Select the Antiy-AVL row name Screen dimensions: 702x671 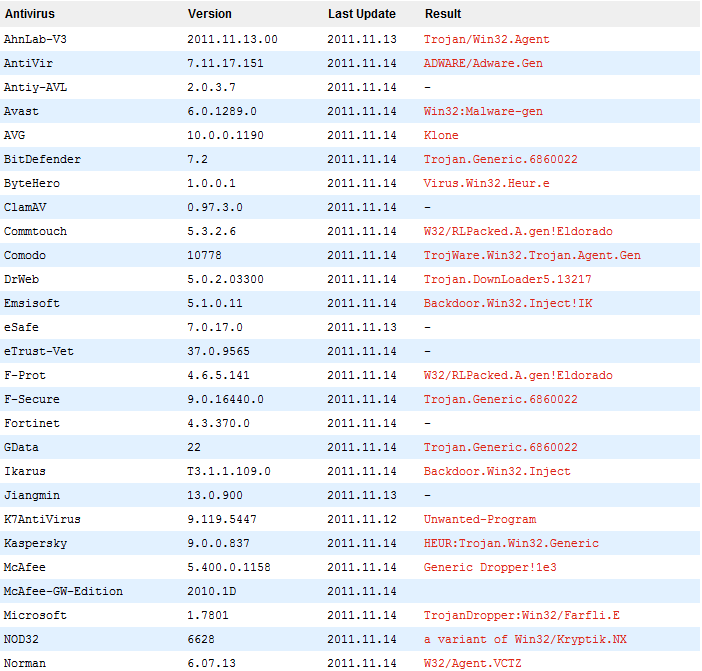[x=35, y=87]
